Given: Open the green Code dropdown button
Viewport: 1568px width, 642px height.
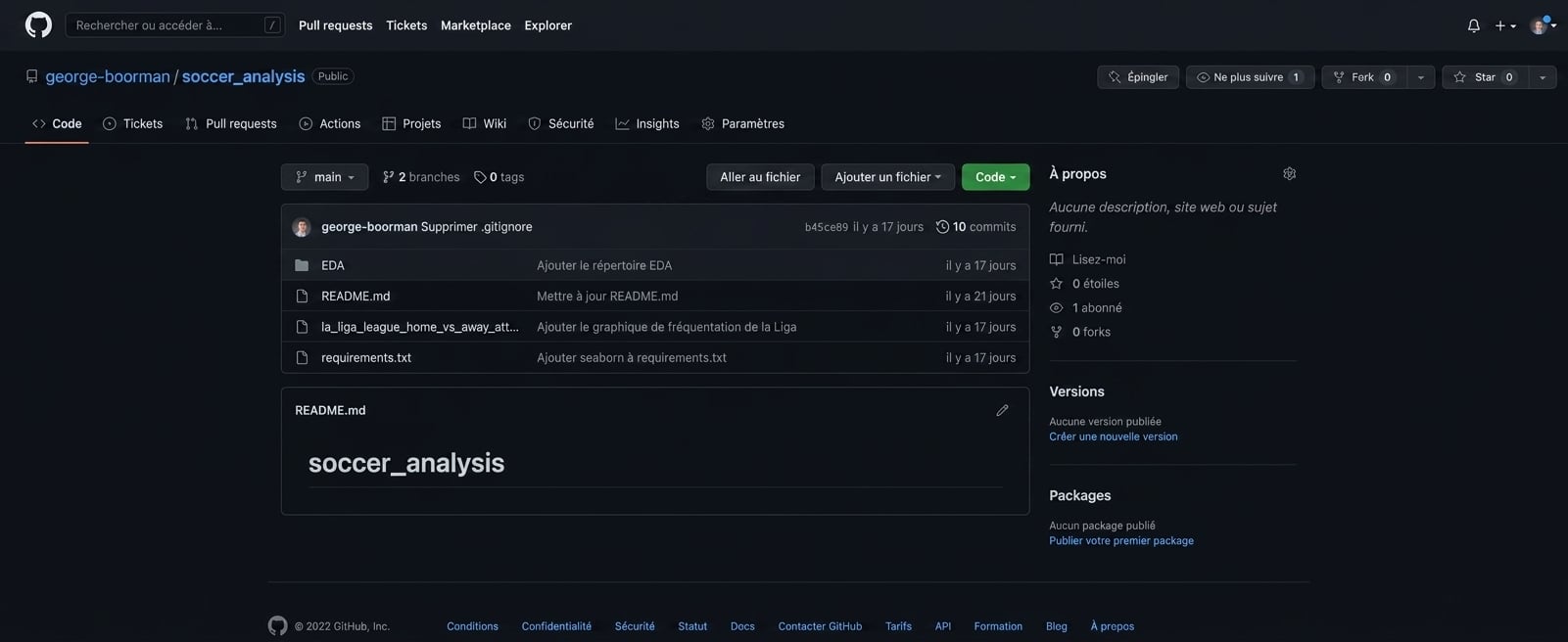Looking at the screenshot, I should [995, 177].
